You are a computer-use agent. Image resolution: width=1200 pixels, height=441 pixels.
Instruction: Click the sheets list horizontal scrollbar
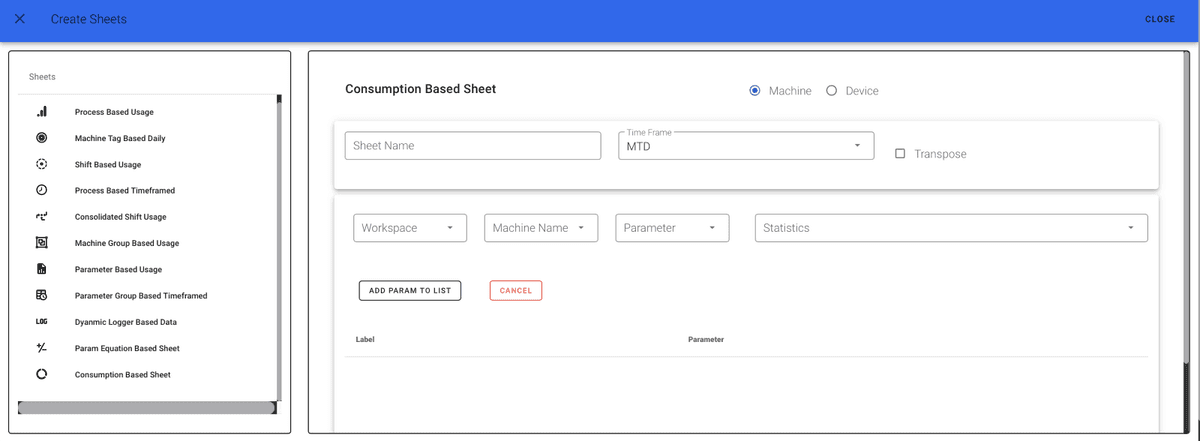(146, 408)
